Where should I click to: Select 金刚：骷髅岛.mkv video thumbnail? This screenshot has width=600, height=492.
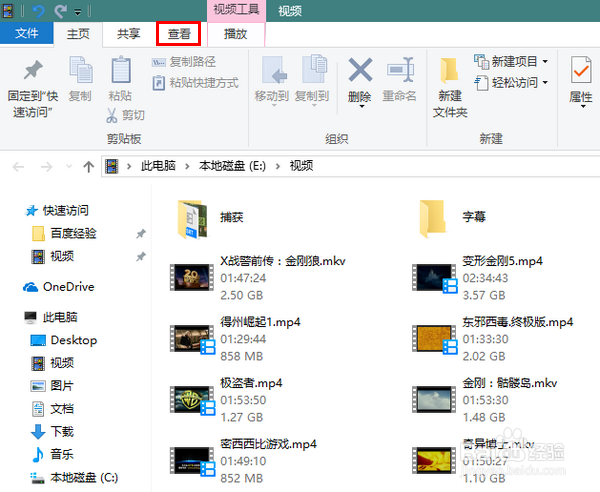point(434,399)
